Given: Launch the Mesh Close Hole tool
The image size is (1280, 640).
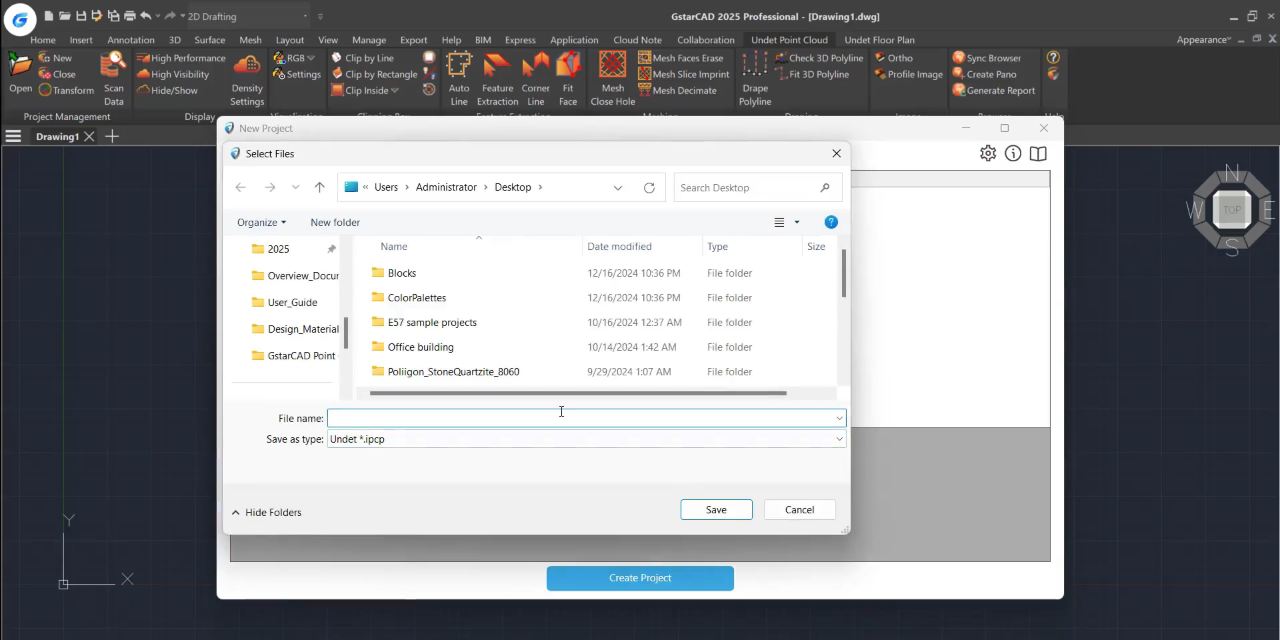Looking at the screenshot, I should [613, 79].
